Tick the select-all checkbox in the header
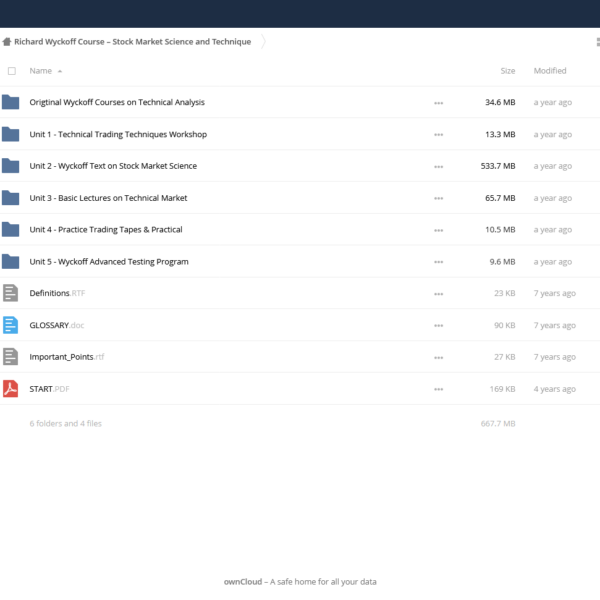600x600 pixels. click(x=12, y=71)
